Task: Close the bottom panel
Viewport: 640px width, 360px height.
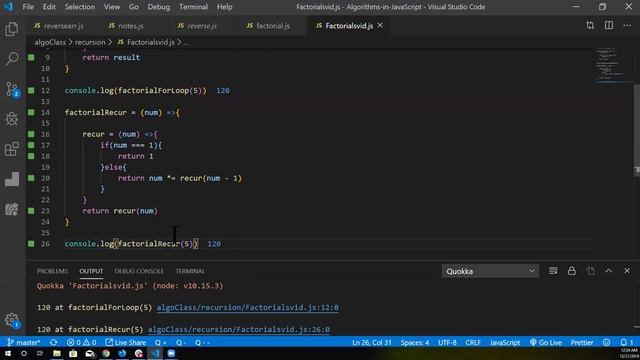Action: [627, 271]
